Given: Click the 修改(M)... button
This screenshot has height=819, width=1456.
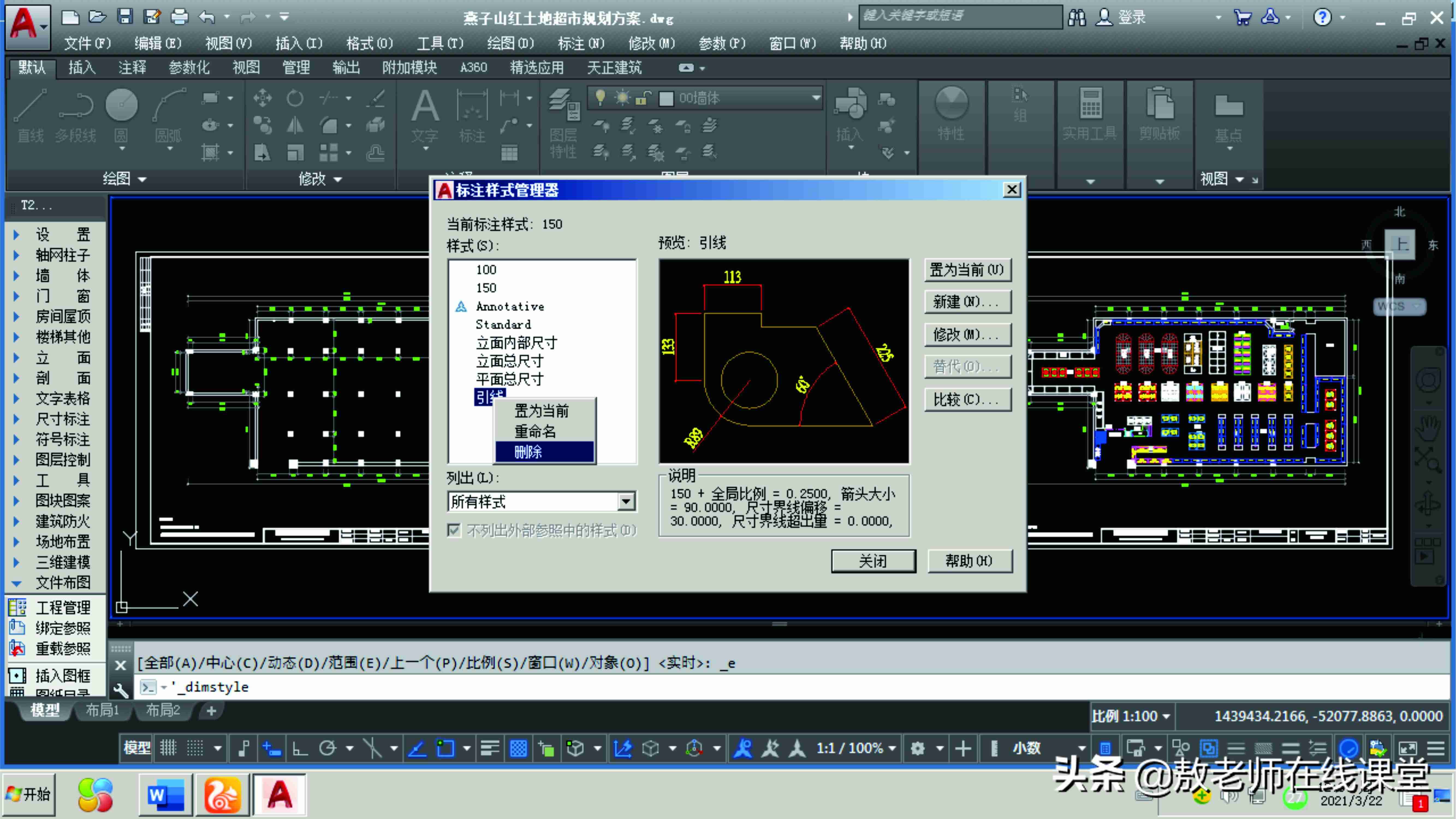Looking at the screenshot, I should (x=967, y=335).
